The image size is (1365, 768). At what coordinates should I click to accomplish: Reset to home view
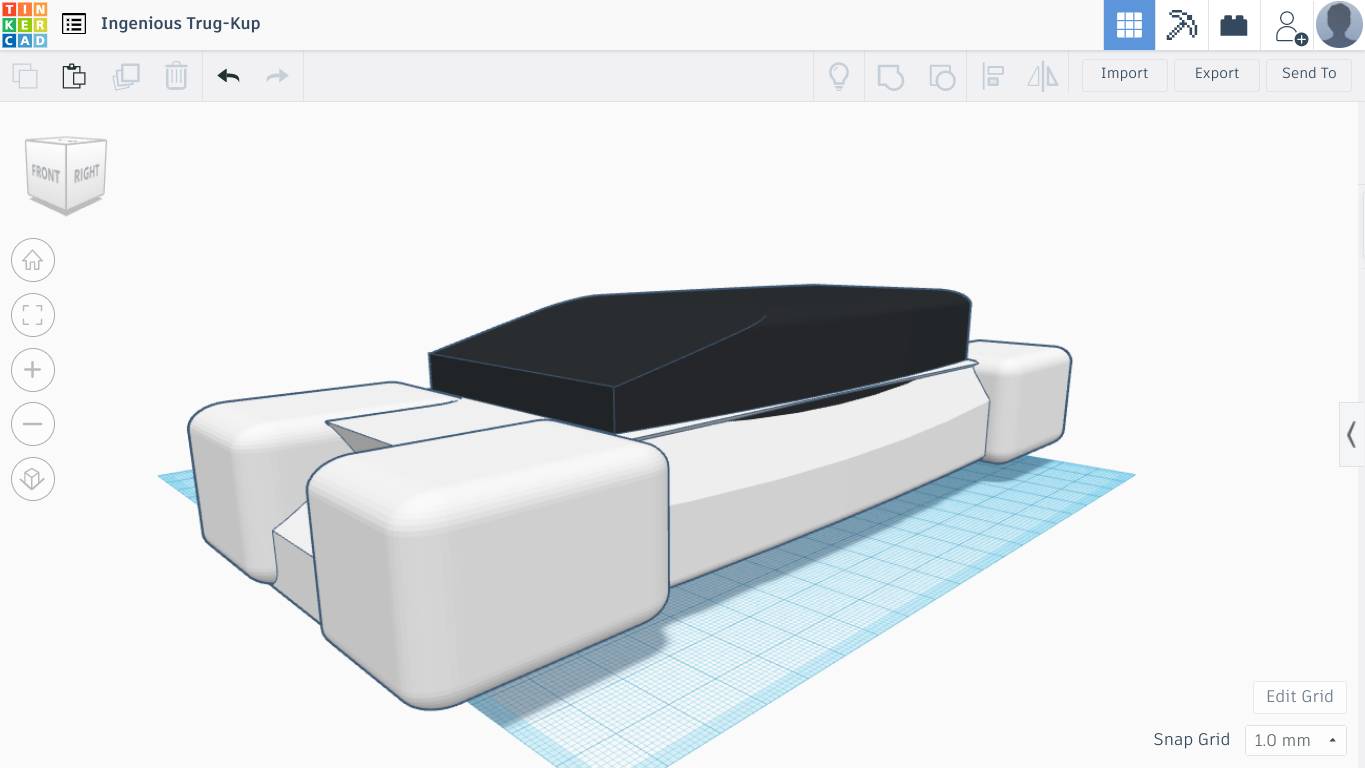[33, 261]
